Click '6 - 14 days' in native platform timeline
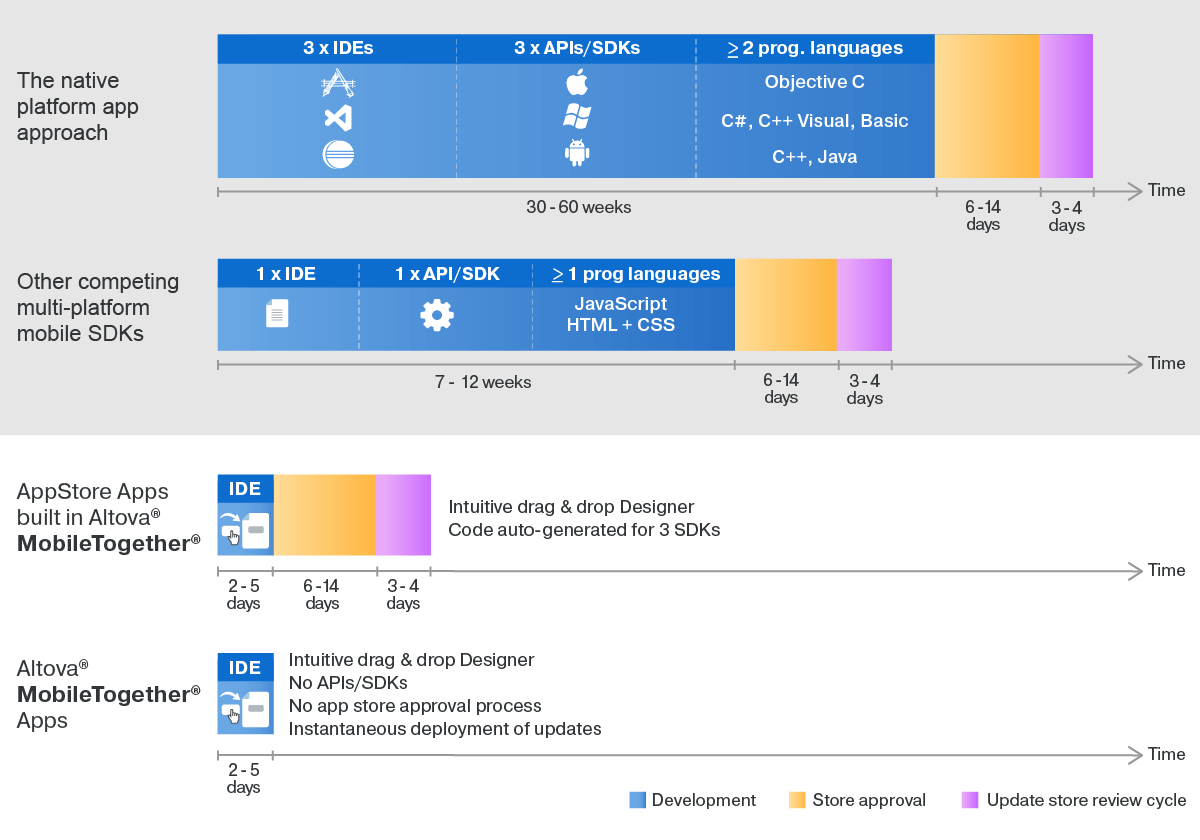This screenshot has height=840, width=1200. (983, 216)
